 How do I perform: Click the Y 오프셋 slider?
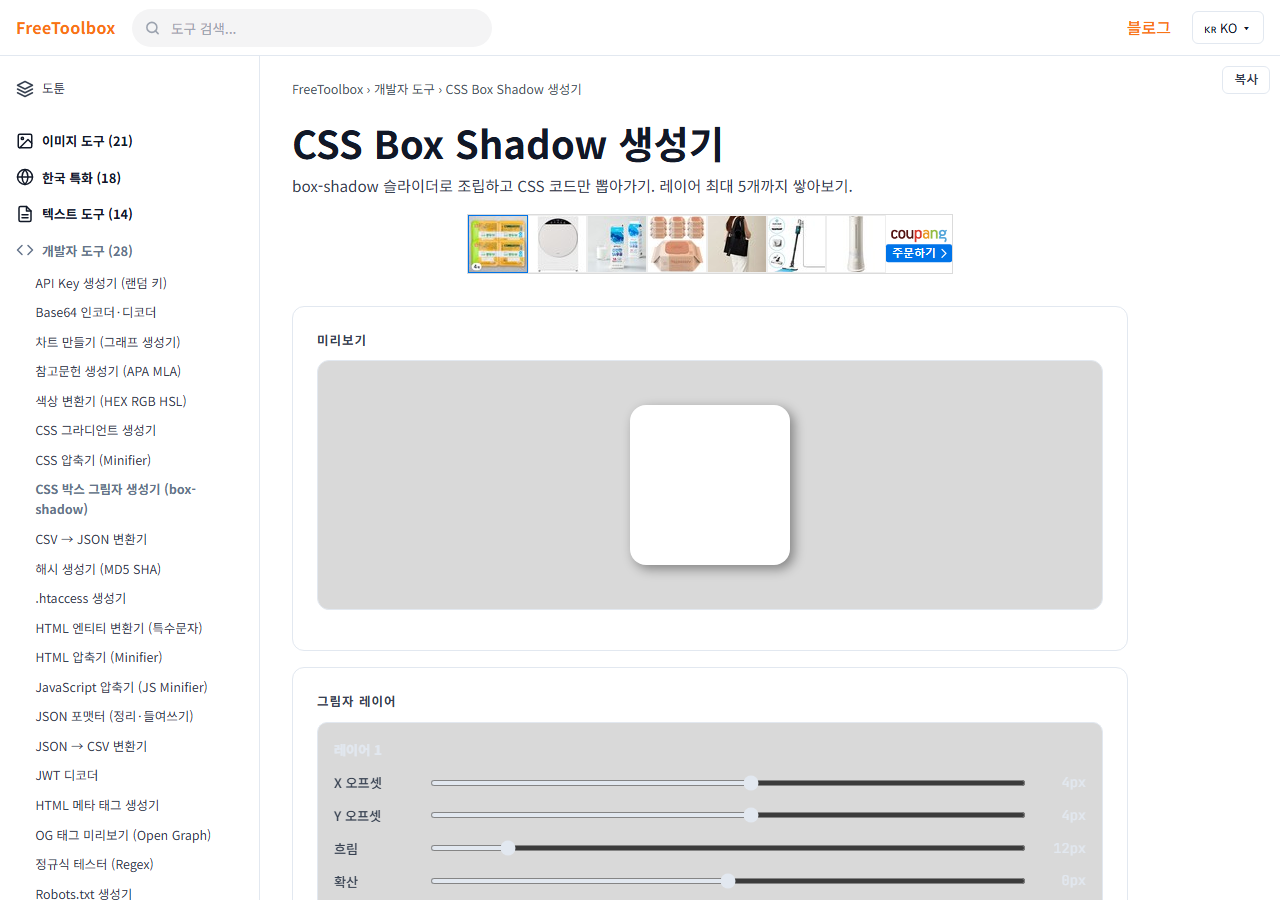(728, 816)
